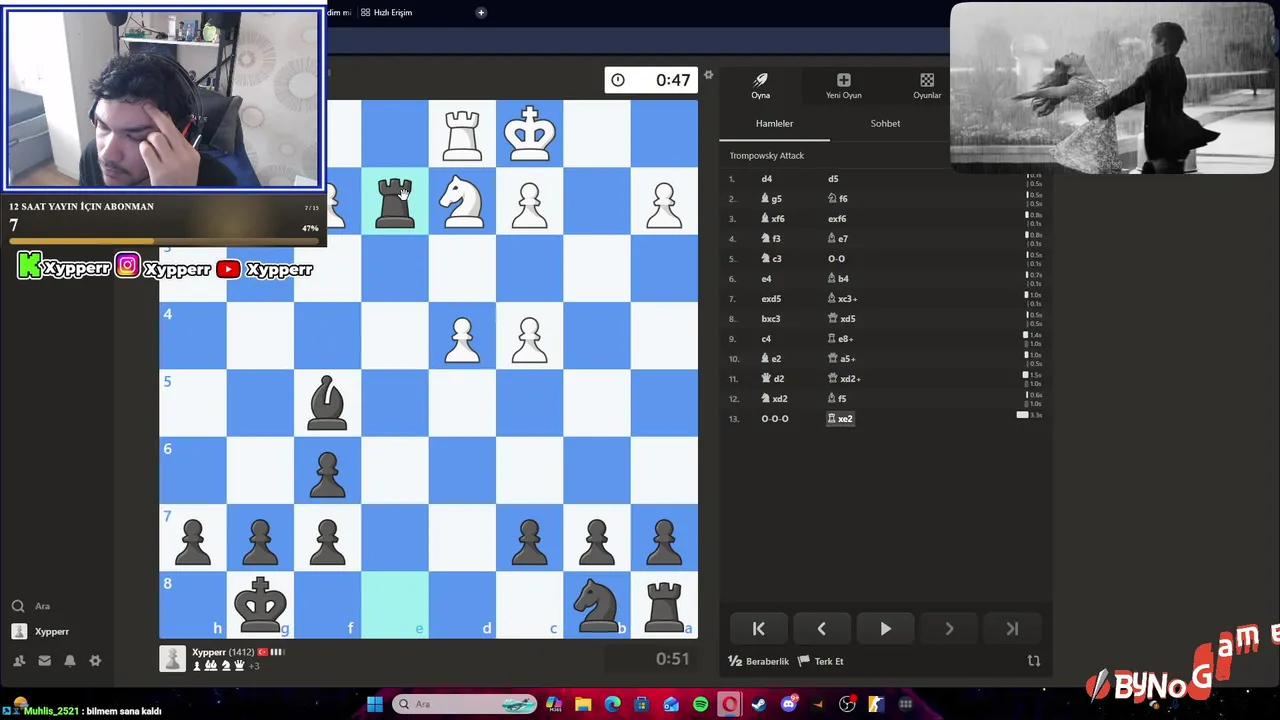Select the white rook on the top rank
The height and width of the screenshot is (720, 1280).
click(462, 135)
